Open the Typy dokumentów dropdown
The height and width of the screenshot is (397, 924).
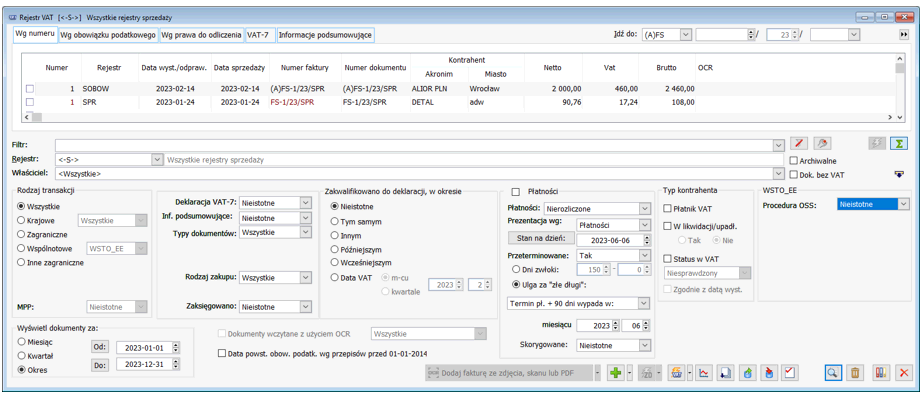coord(305,233)
